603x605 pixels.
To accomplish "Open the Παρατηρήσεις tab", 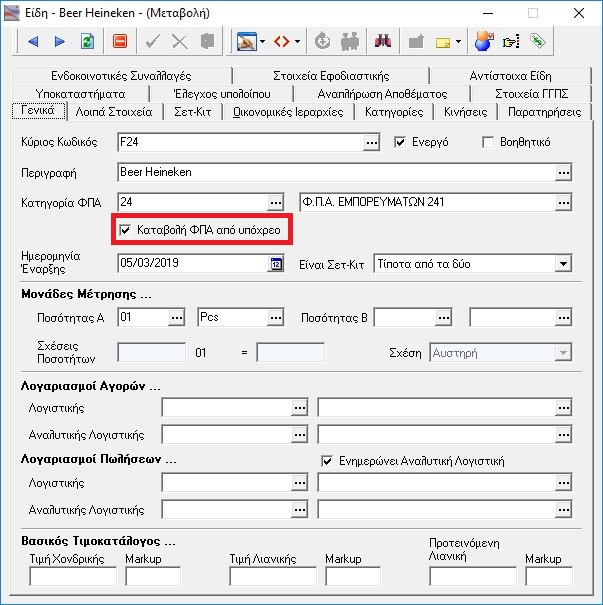I will [544, 112].
